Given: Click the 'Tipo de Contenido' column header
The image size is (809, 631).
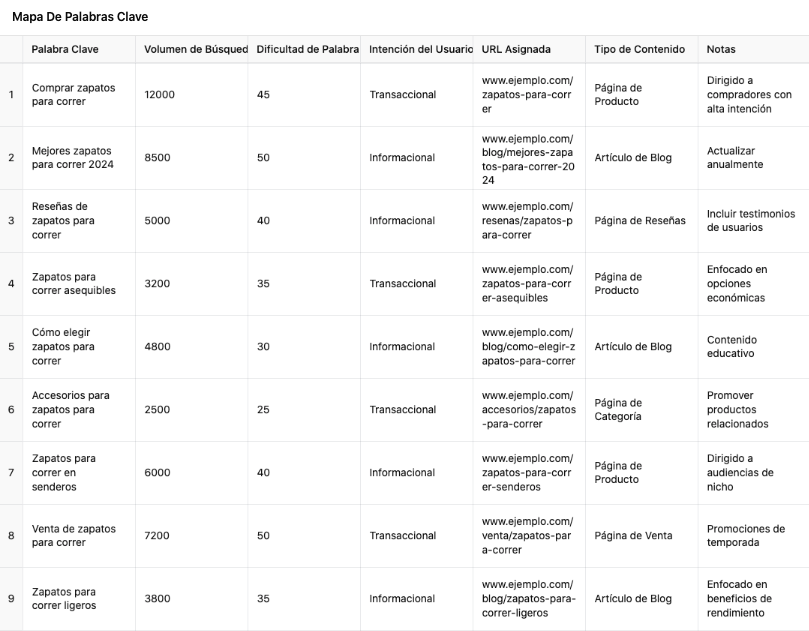Looking at the screenshot, I should 640,49.
